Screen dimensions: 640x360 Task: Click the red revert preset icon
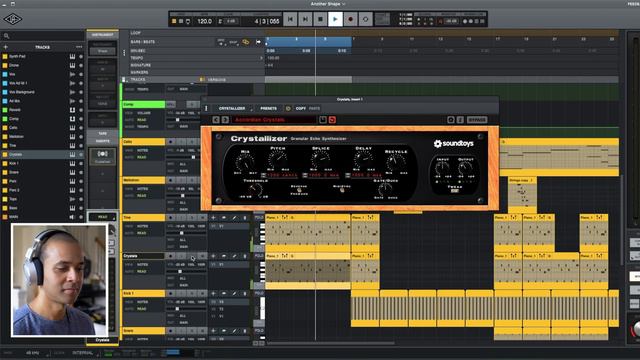[332, 120]
